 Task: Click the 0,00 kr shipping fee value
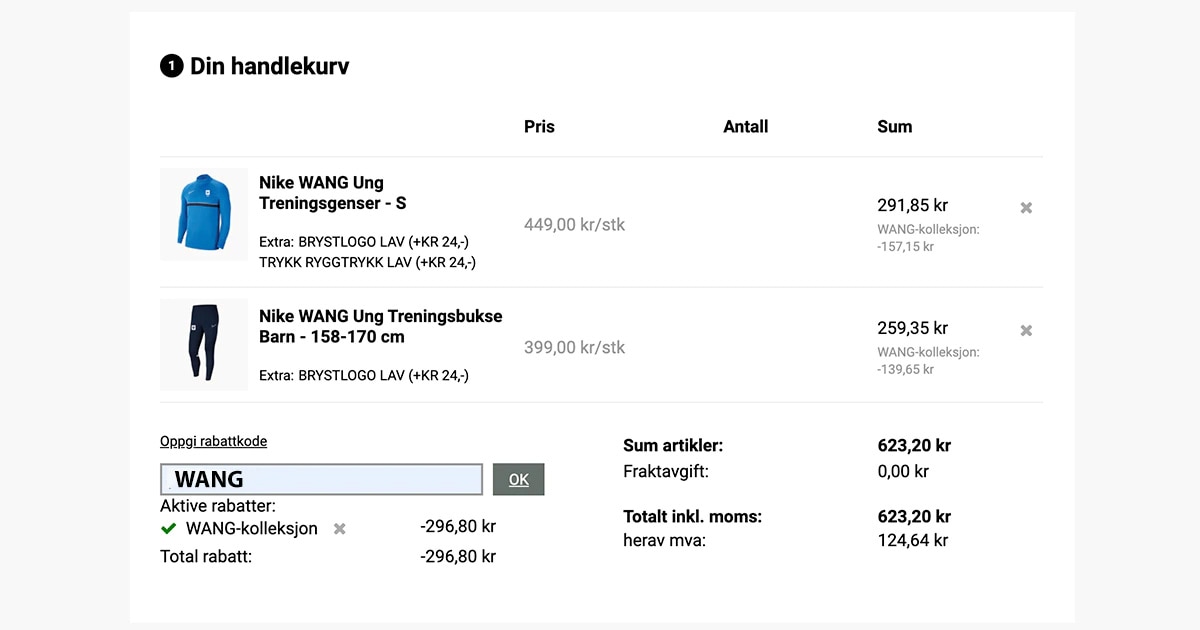(x=903, y=471)
